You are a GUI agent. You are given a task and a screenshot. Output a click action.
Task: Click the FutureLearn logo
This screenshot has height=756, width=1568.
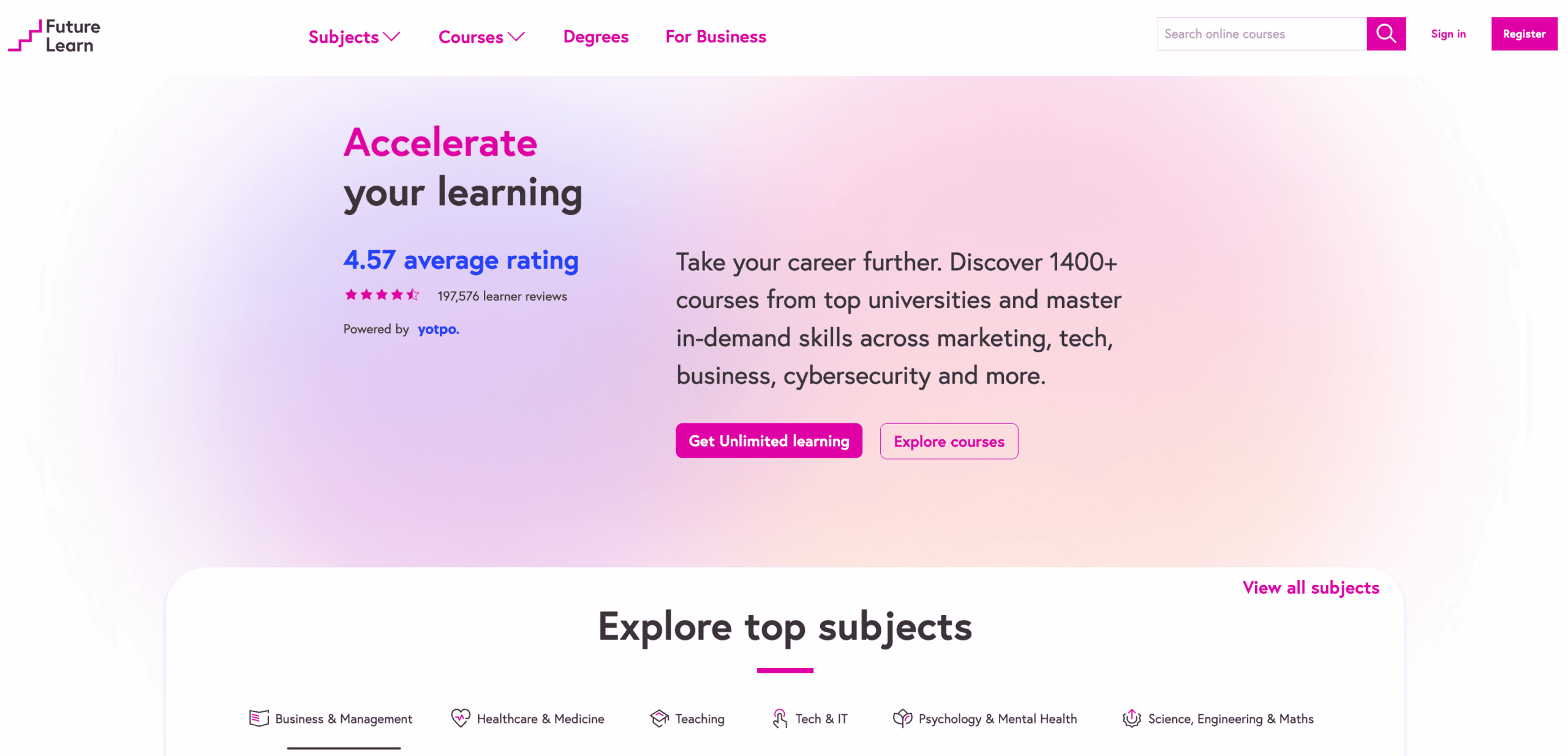click(x=55, y=36)
